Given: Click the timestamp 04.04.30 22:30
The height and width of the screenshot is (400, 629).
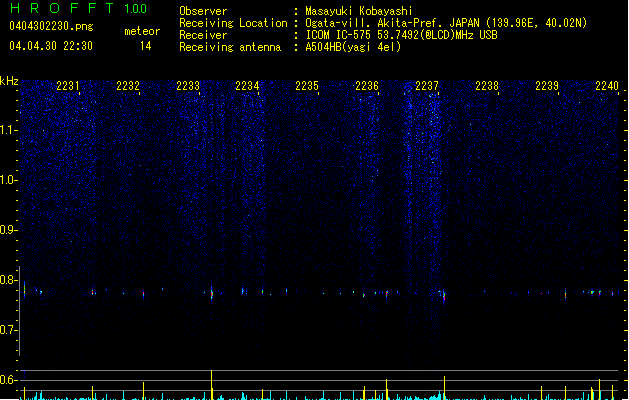Looking at the screenshot, I should point(51,46).
